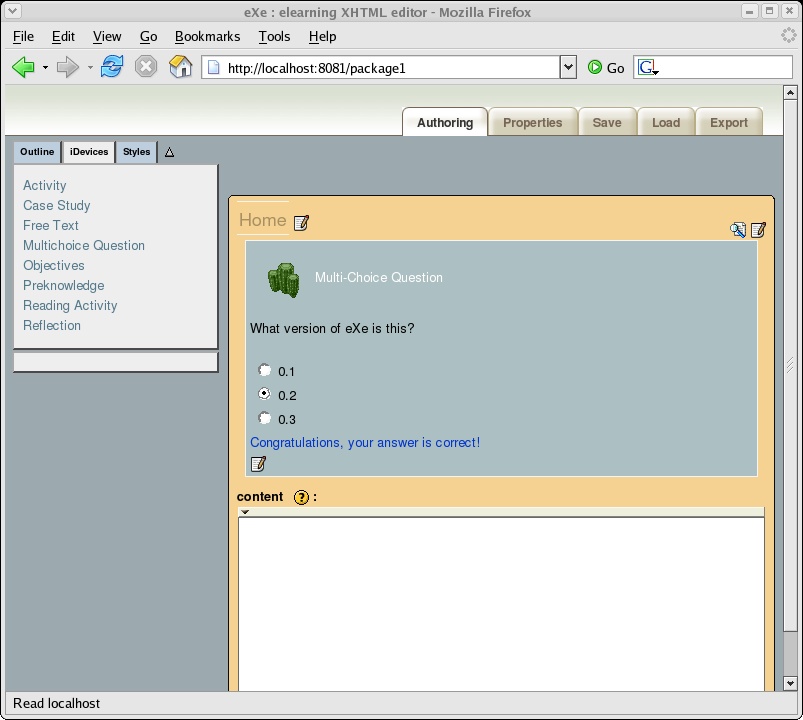Open the Go menu
This screenshot has height=720, width=803.
click(x=149, y=36)
